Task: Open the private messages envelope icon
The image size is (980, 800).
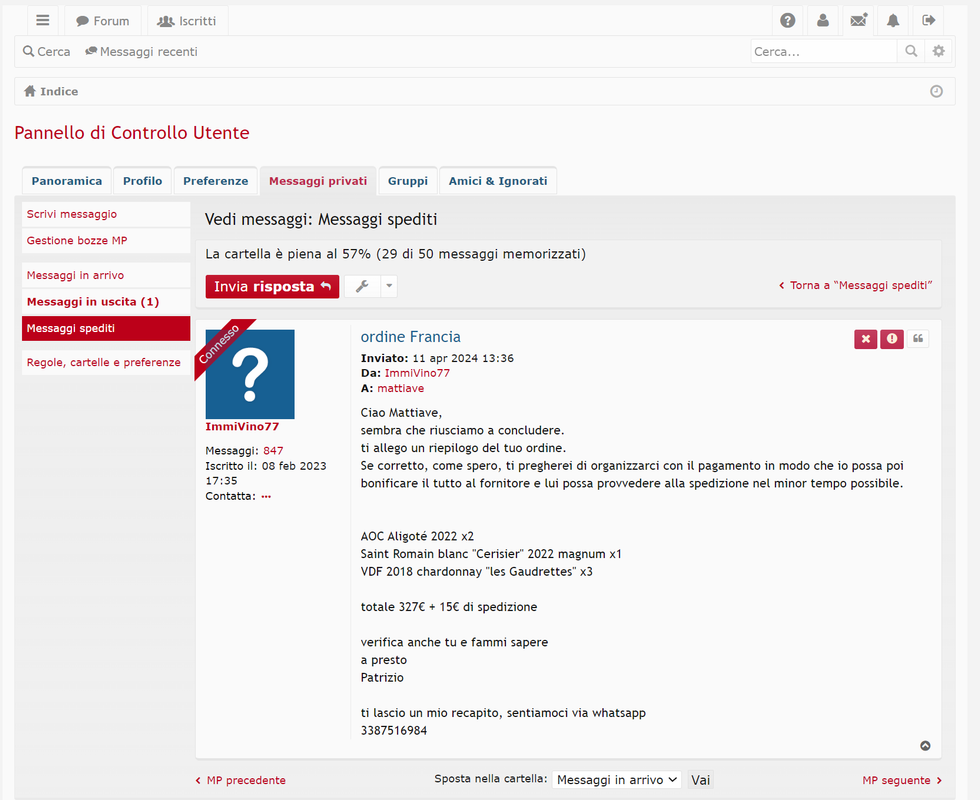Action: pos(858,21)
